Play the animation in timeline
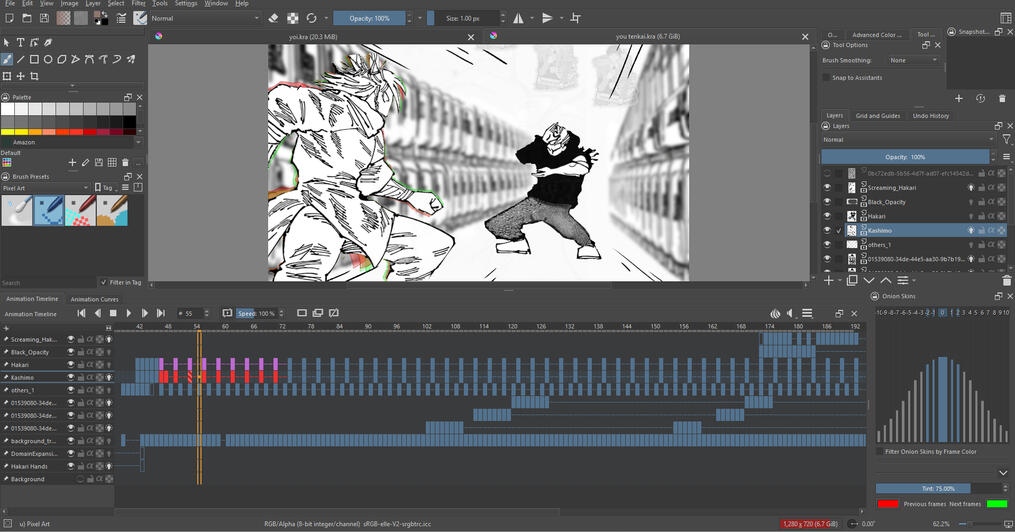 129,313
